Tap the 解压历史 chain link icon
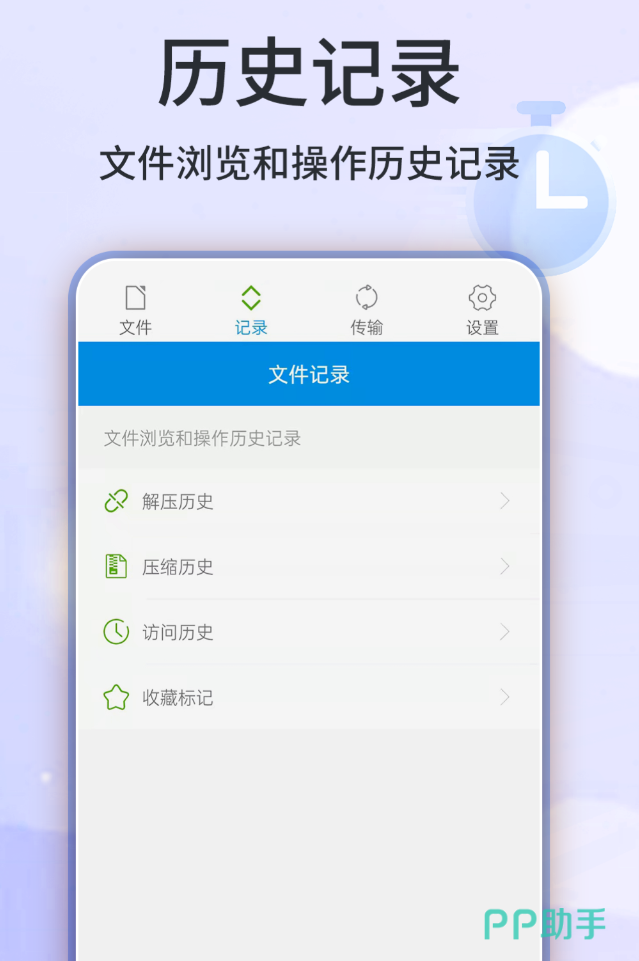Screen dimensions: 639x961 coord(116,501)
